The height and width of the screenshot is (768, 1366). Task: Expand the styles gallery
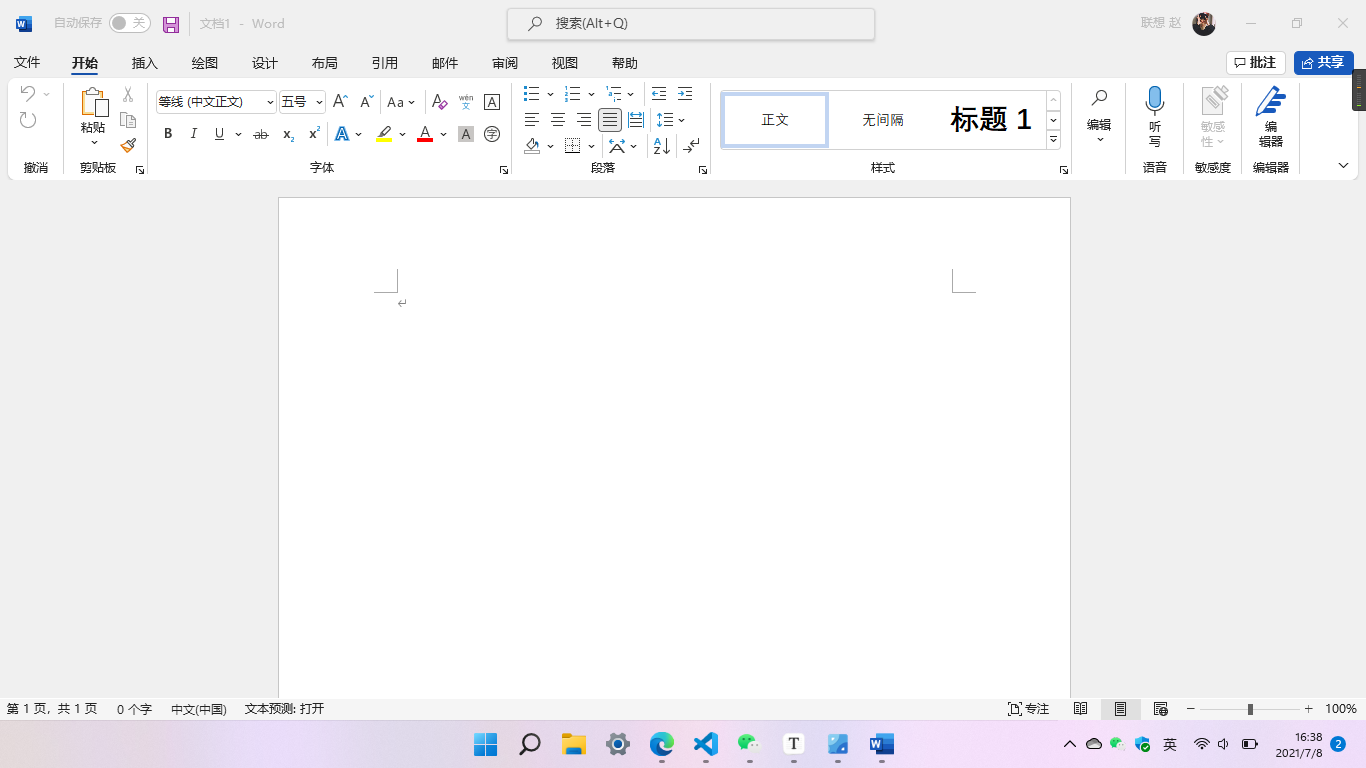[x=1054, y=140]
